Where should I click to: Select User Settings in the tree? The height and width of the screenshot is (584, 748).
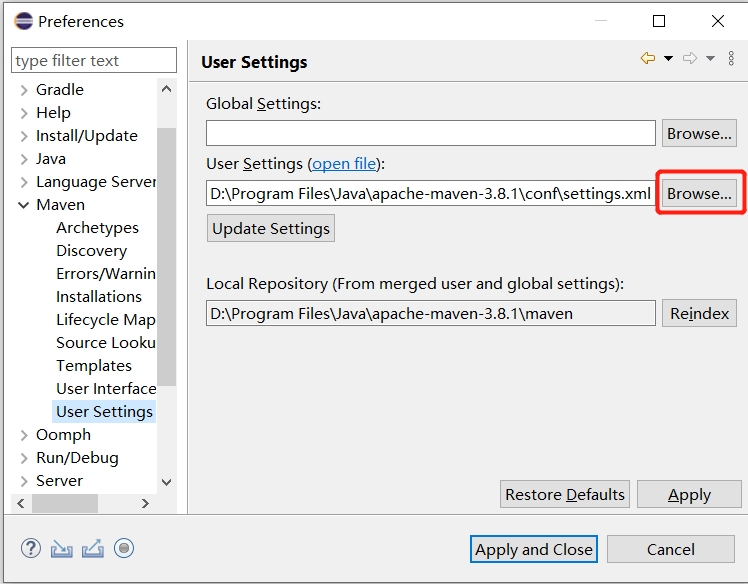(104, 412)
